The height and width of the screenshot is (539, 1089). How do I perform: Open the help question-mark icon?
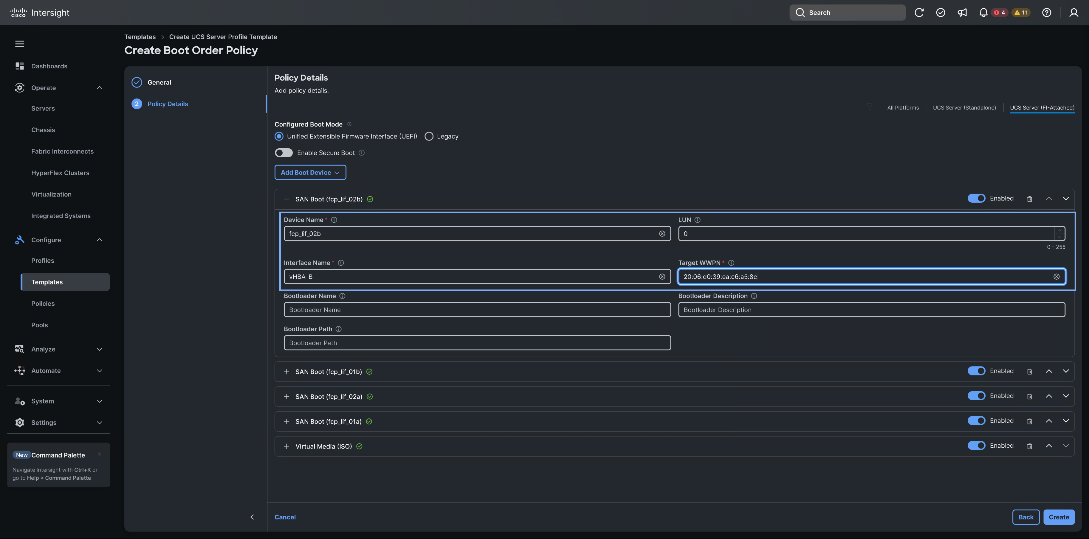[1047, 13]
